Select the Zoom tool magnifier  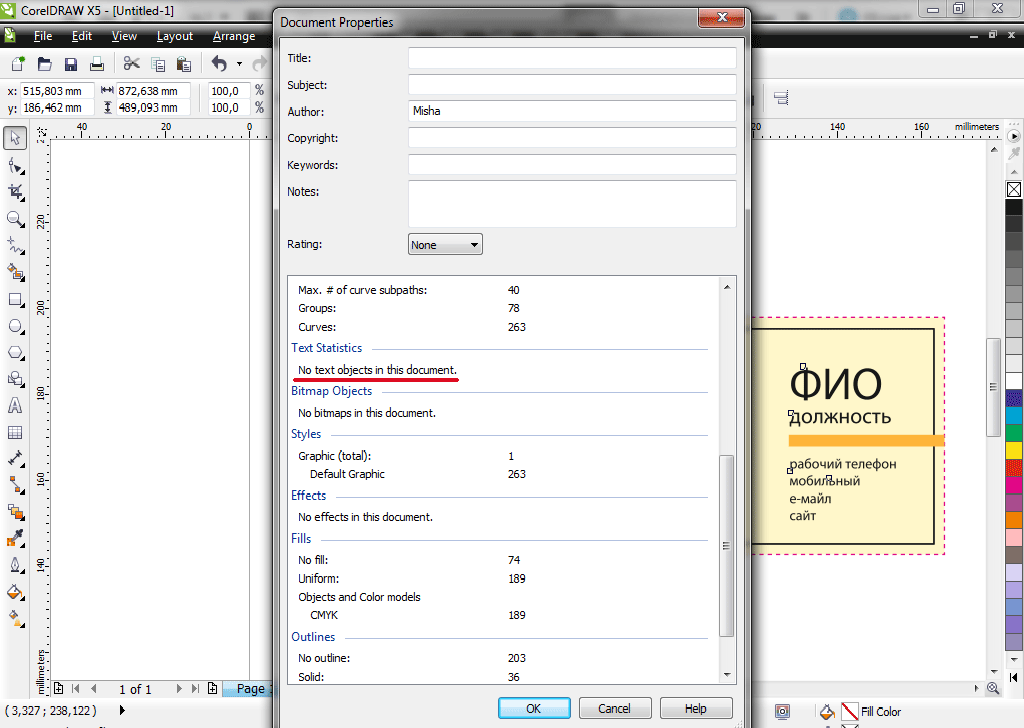[15, 218]
